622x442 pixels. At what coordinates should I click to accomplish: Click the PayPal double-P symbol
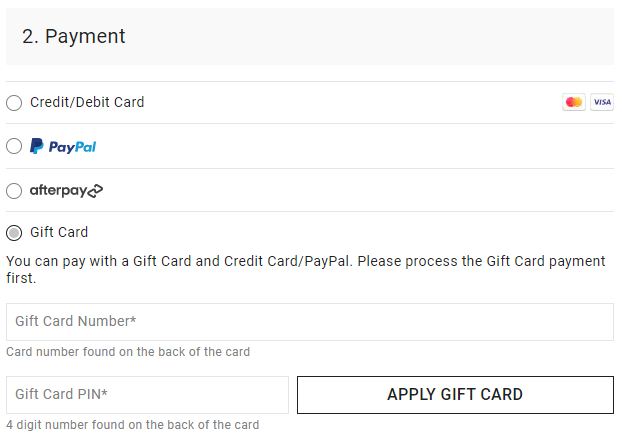(x=37, y=146)
